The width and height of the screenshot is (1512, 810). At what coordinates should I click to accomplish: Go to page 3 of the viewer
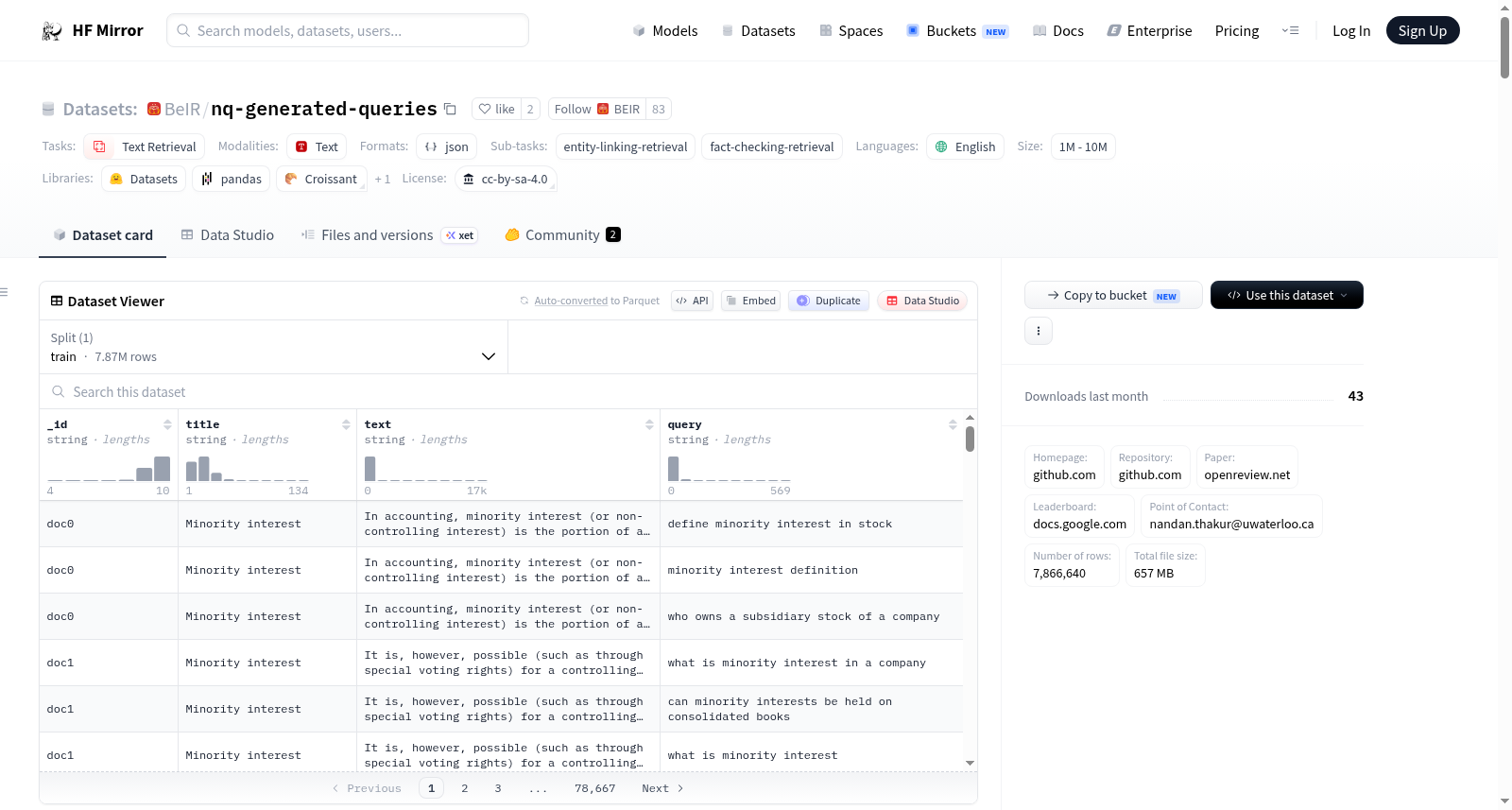pyautogui.click(x=498, y=788)
